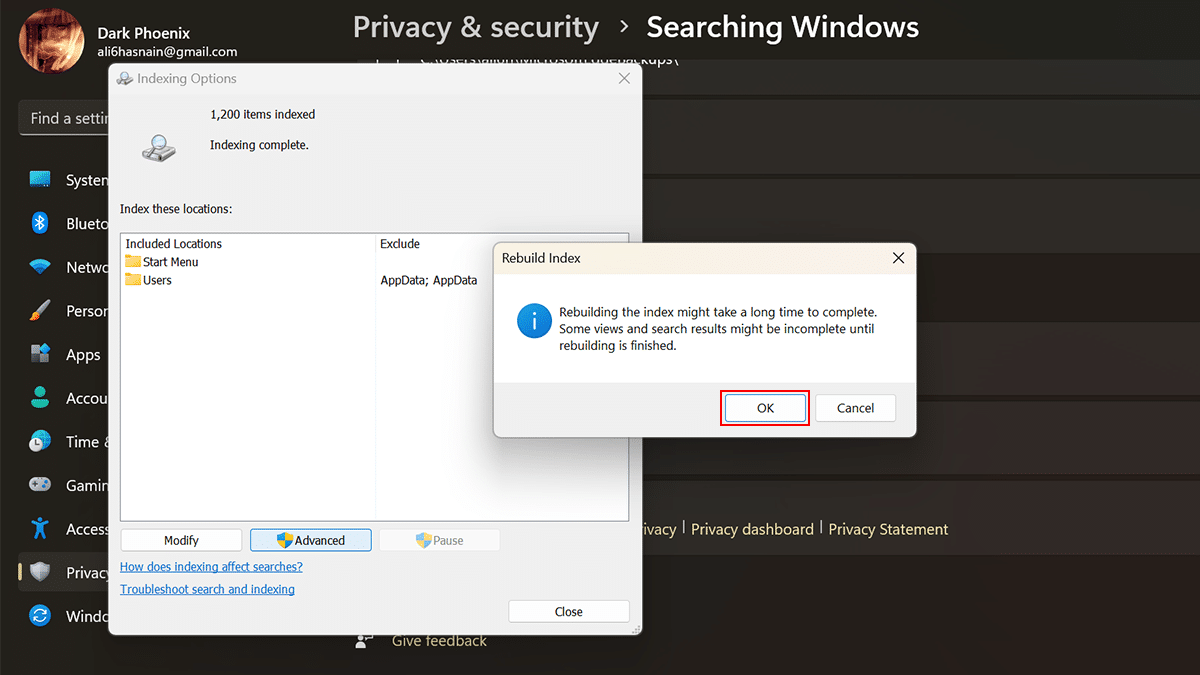Open the Advanced indexing options button
The width and height of the screenshot is (1200, 675).
pos(311,540)
